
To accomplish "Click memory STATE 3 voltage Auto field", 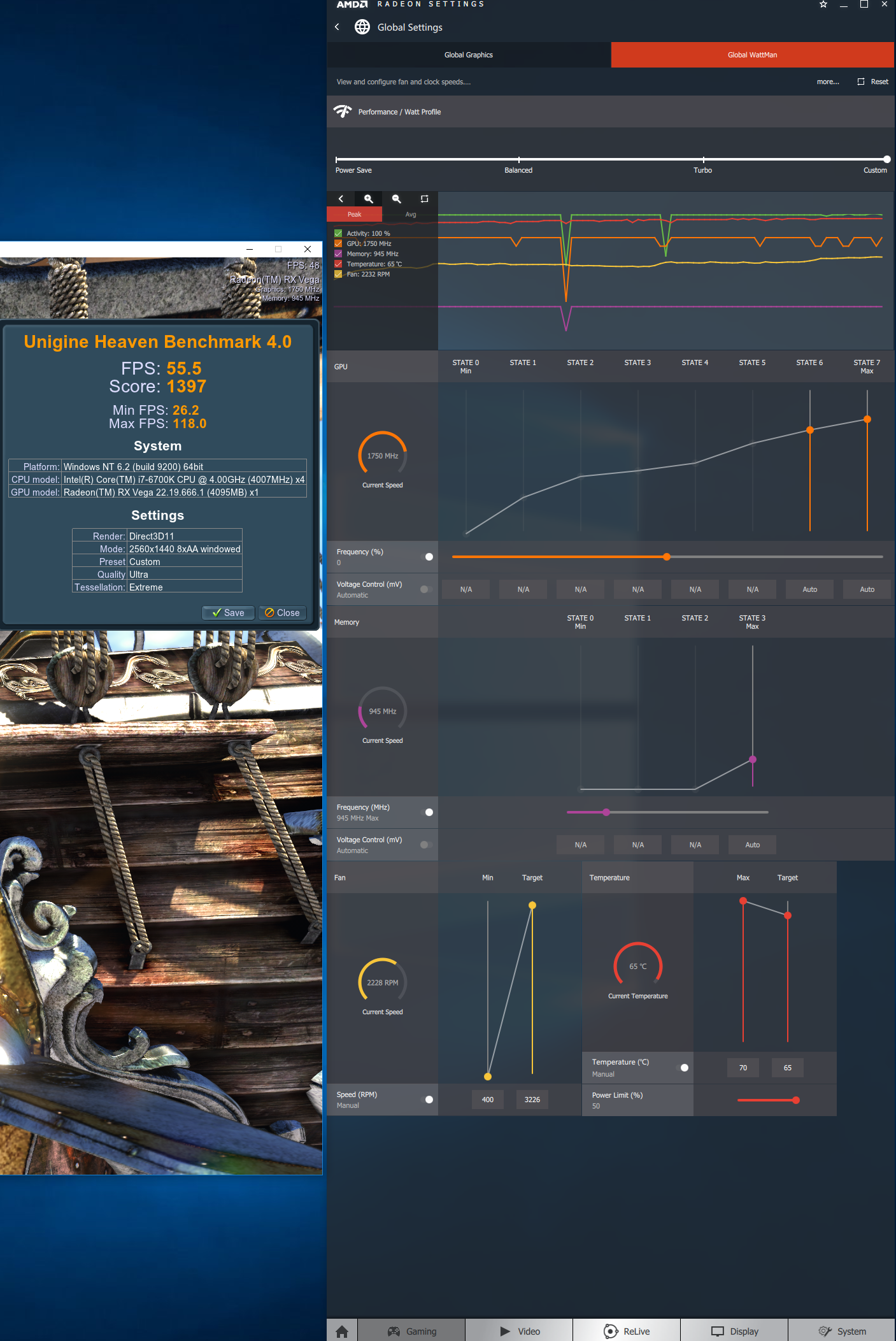I will coord(753,845).
